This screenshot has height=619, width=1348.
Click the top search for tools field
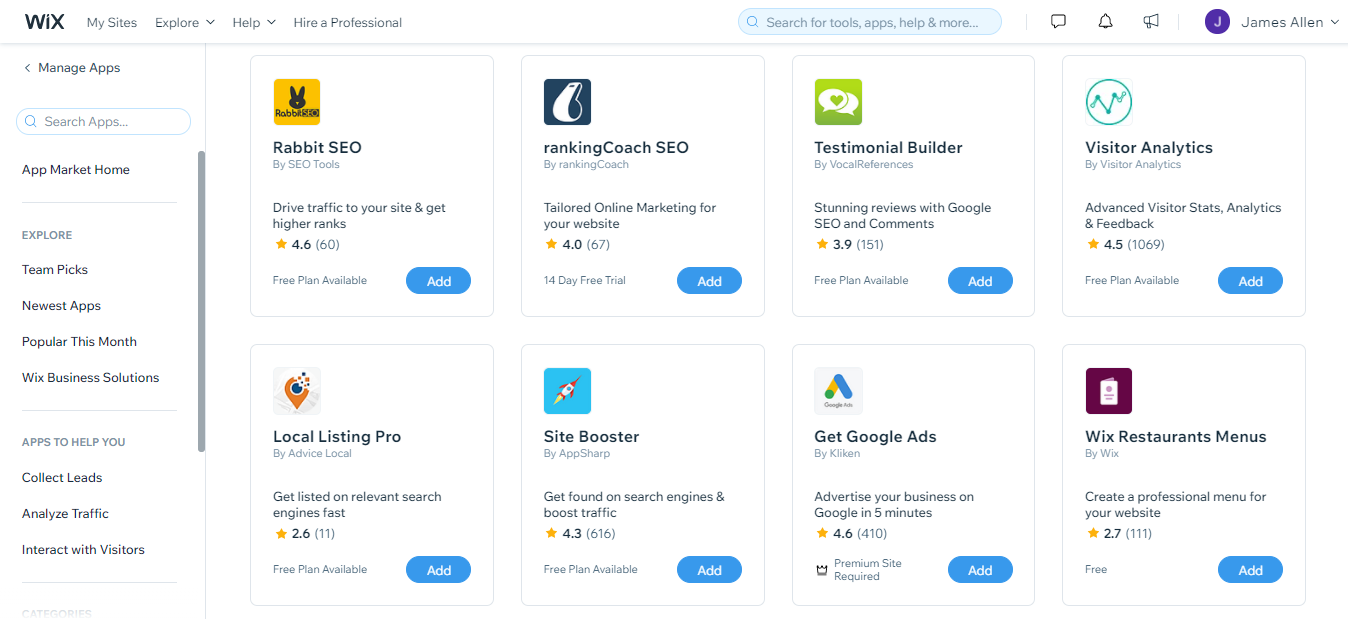tap(870, 22)
